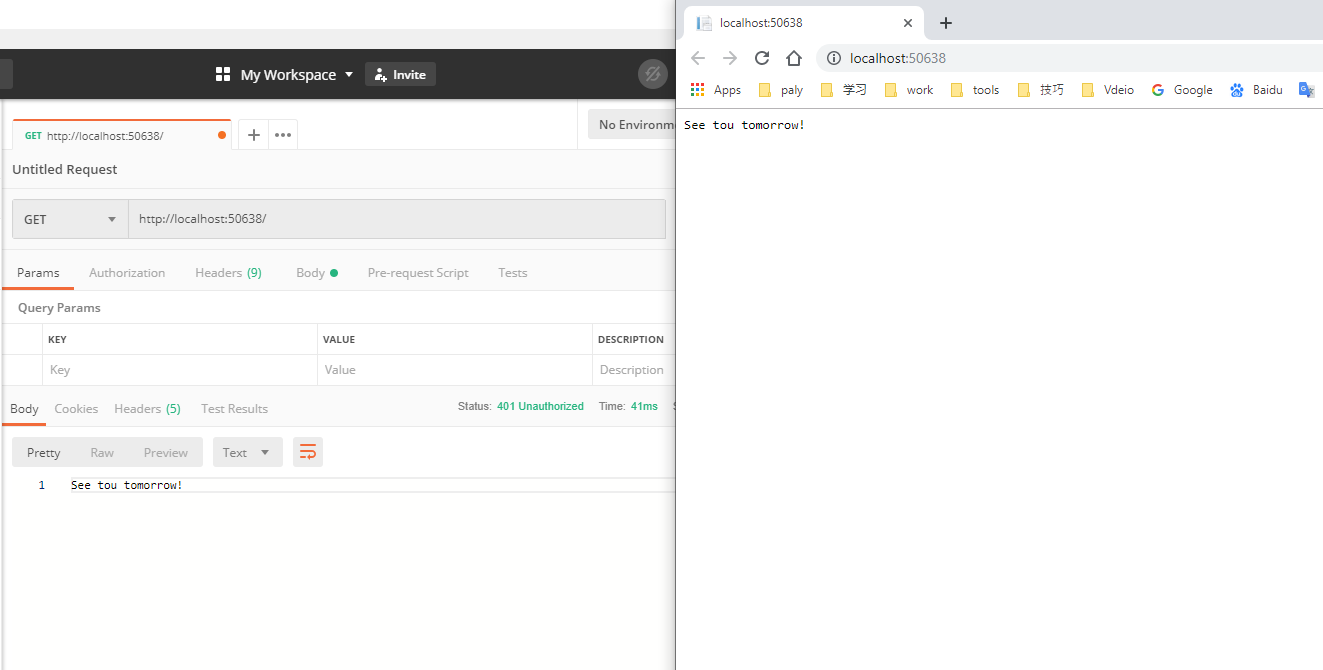
Task: Click the sync offline icon in Postman header
Action: pyautogui.click(x=652, y=74)
